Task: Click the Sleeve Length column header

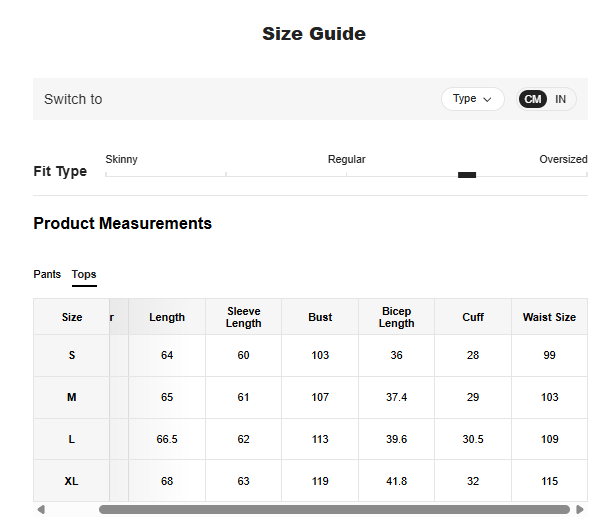Action: (x=243, y=317)
